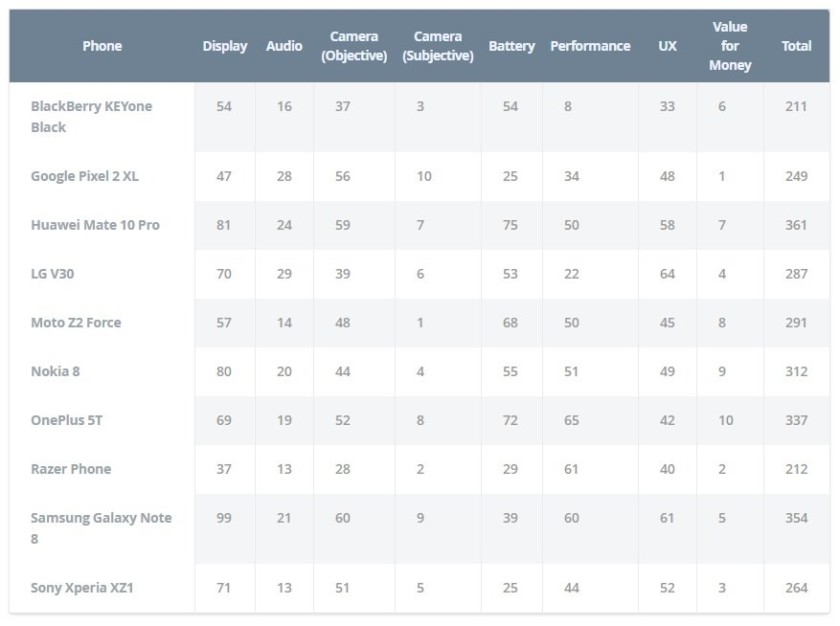Click the Battery column header
840x626 pixels.
tap(511, 46)
